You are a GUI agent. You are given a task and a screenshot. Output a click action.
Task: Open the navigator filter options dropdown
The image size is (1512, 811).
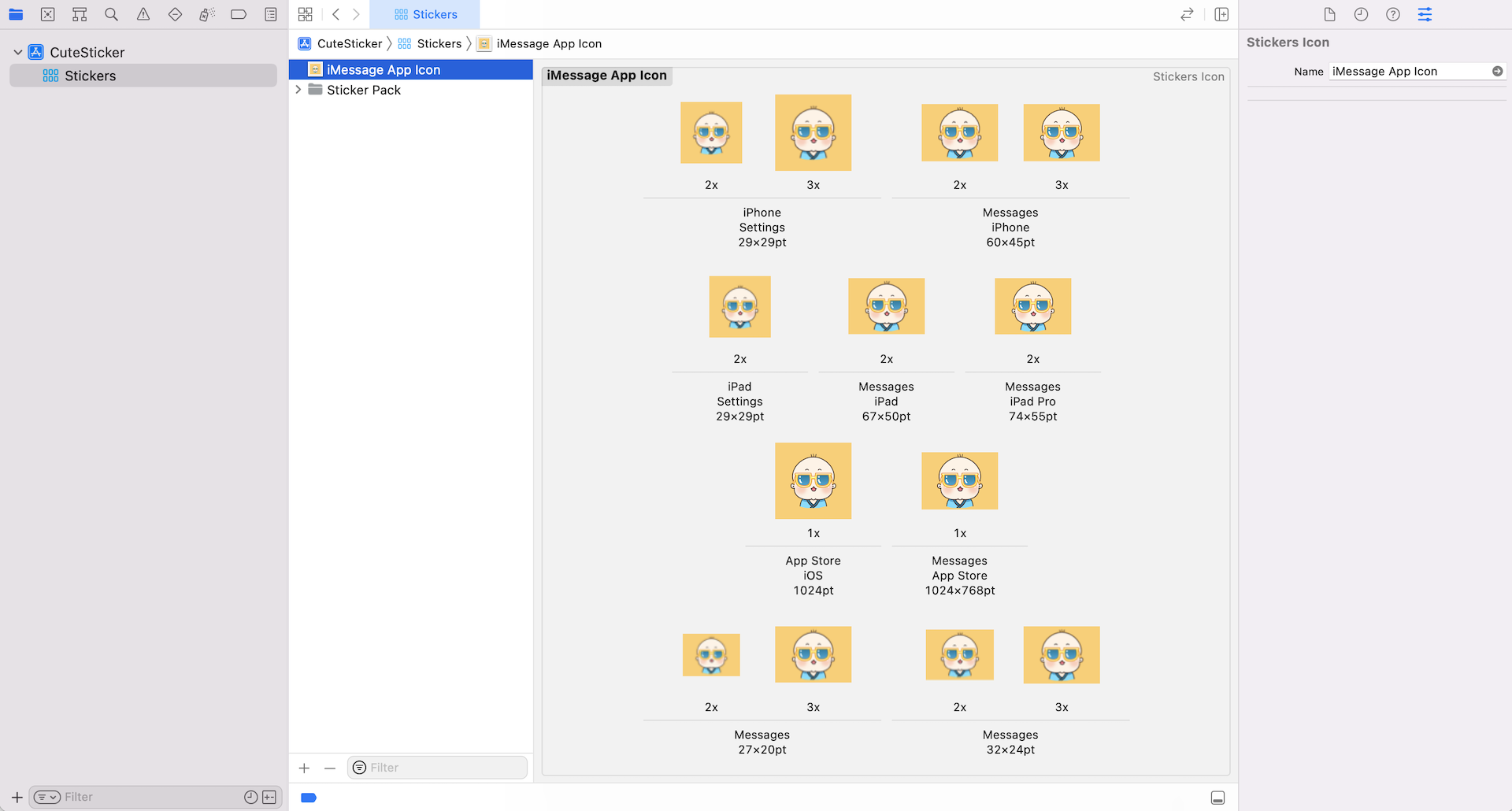[46, 797]
